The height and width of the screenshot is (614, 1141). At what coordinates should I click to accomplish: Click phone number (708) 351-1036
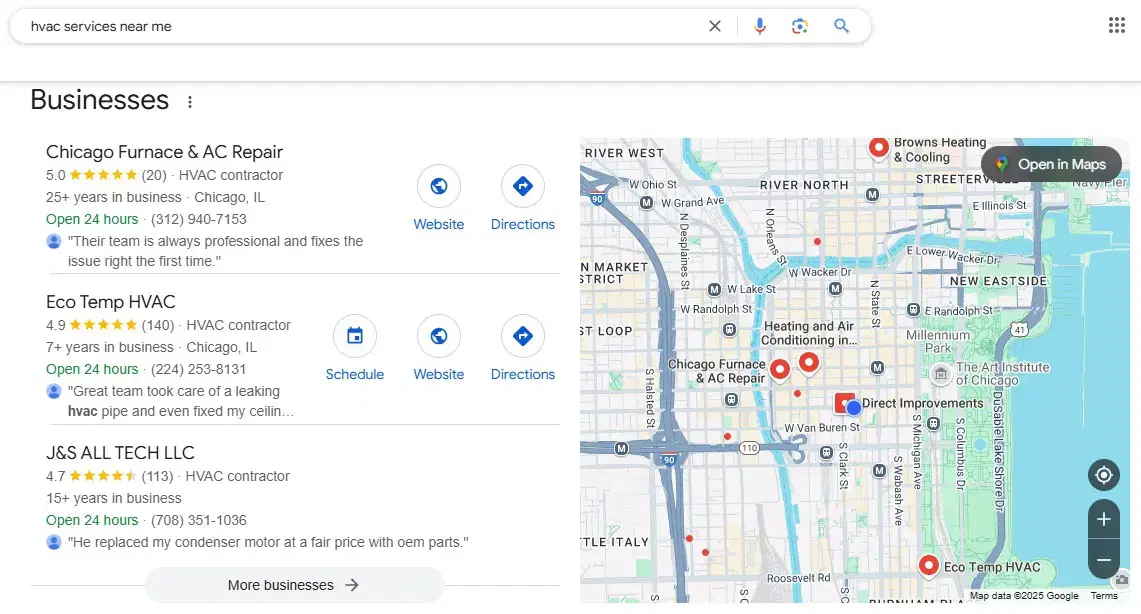pos(199,520)
